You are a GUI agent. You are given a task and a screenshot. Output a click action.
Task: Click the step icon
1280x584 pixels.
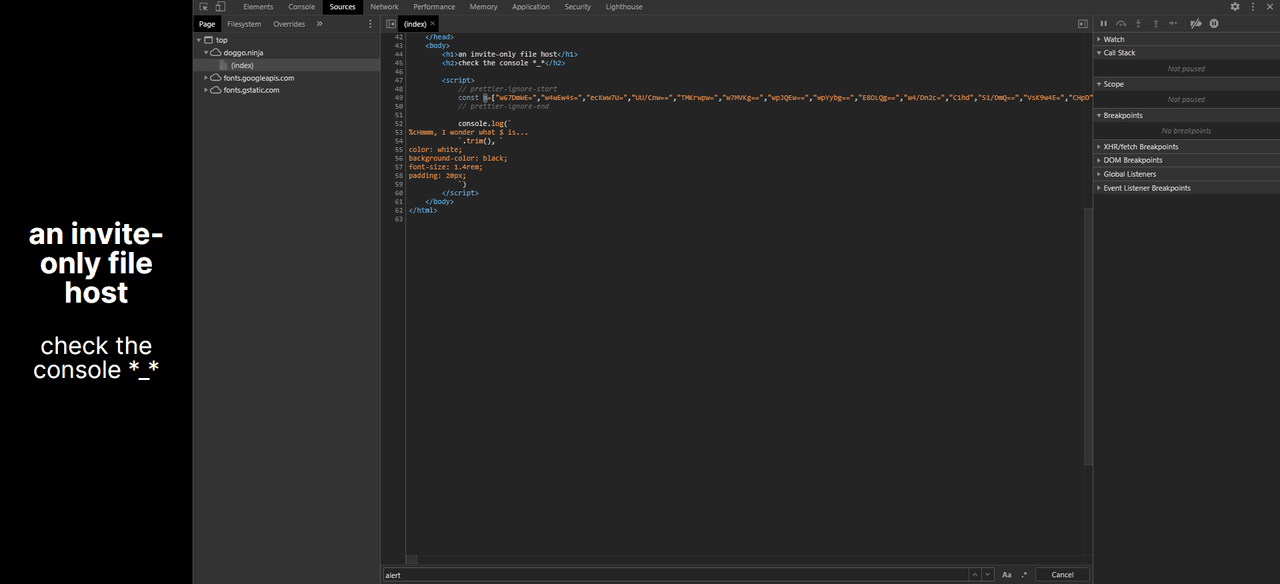1173,24
